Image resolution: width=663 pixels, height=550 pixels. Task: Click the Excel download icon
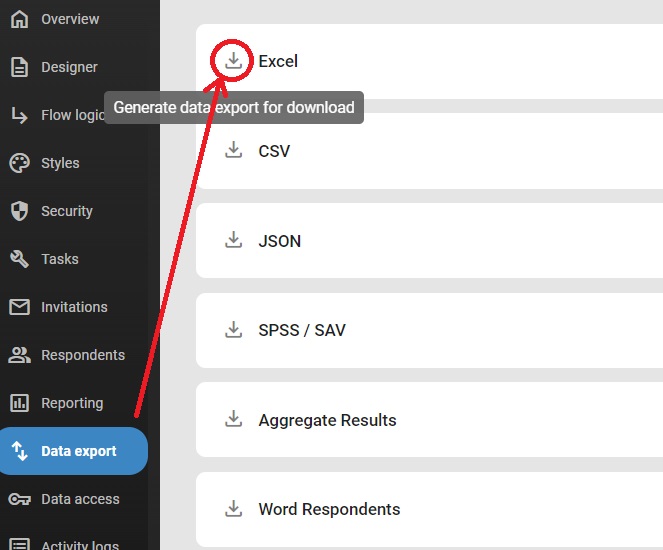pyautogui.click(x=233, y=61)
